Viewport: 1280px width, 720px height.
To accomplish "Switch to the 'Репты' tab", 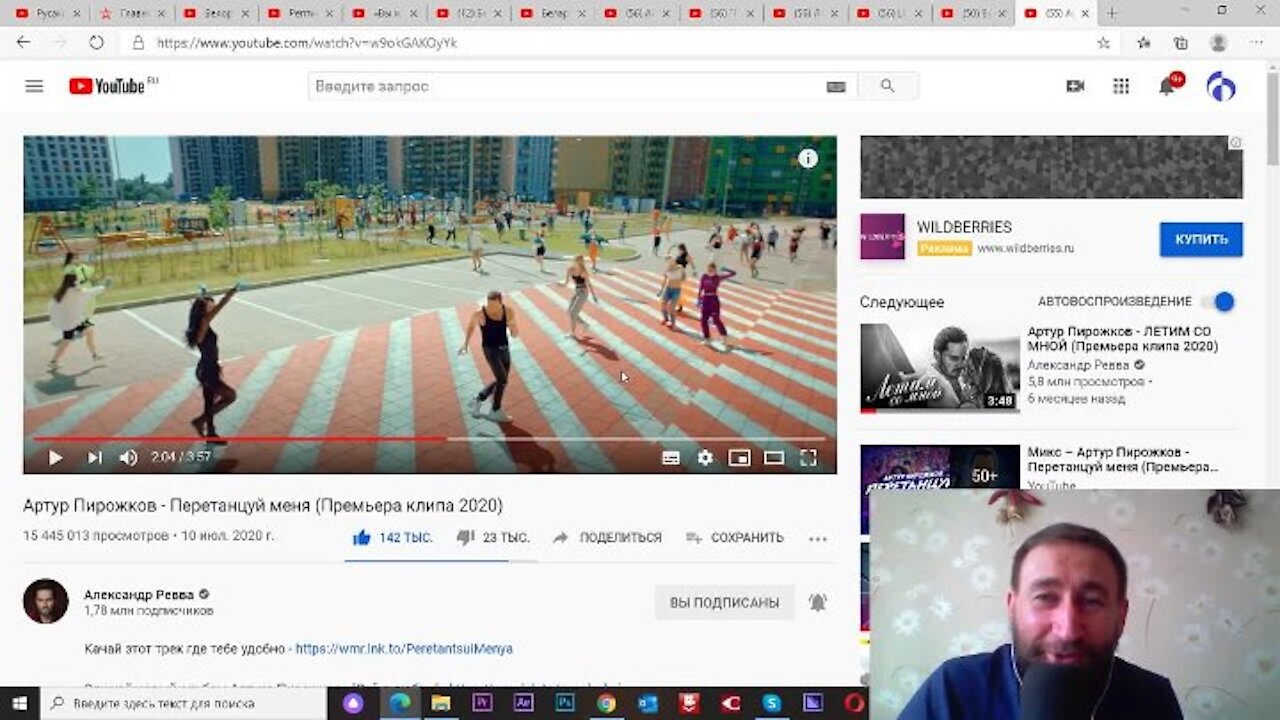I will pos(300,14).
